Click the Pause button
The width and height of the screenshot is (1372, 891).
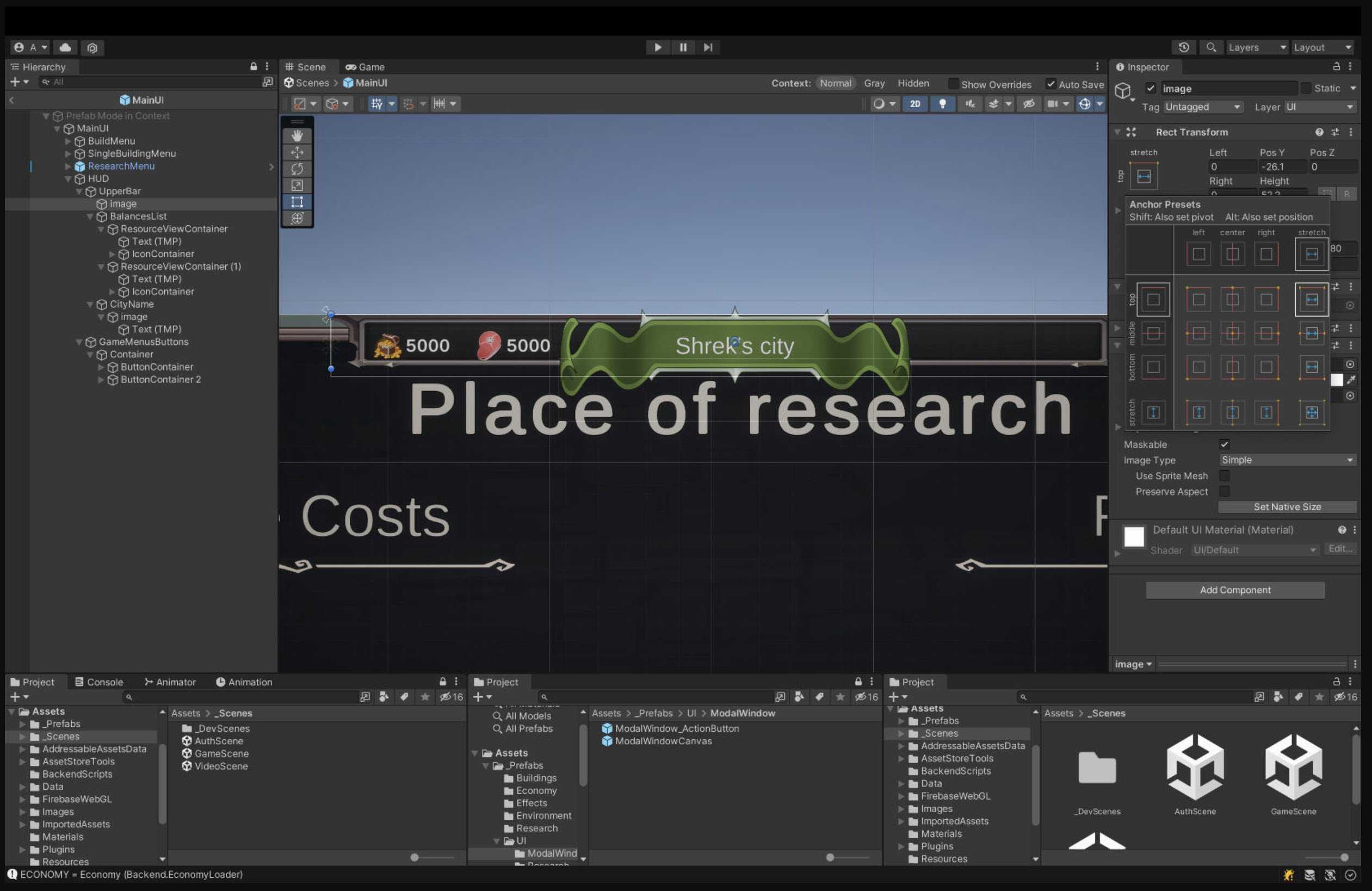tap(683, 47)
